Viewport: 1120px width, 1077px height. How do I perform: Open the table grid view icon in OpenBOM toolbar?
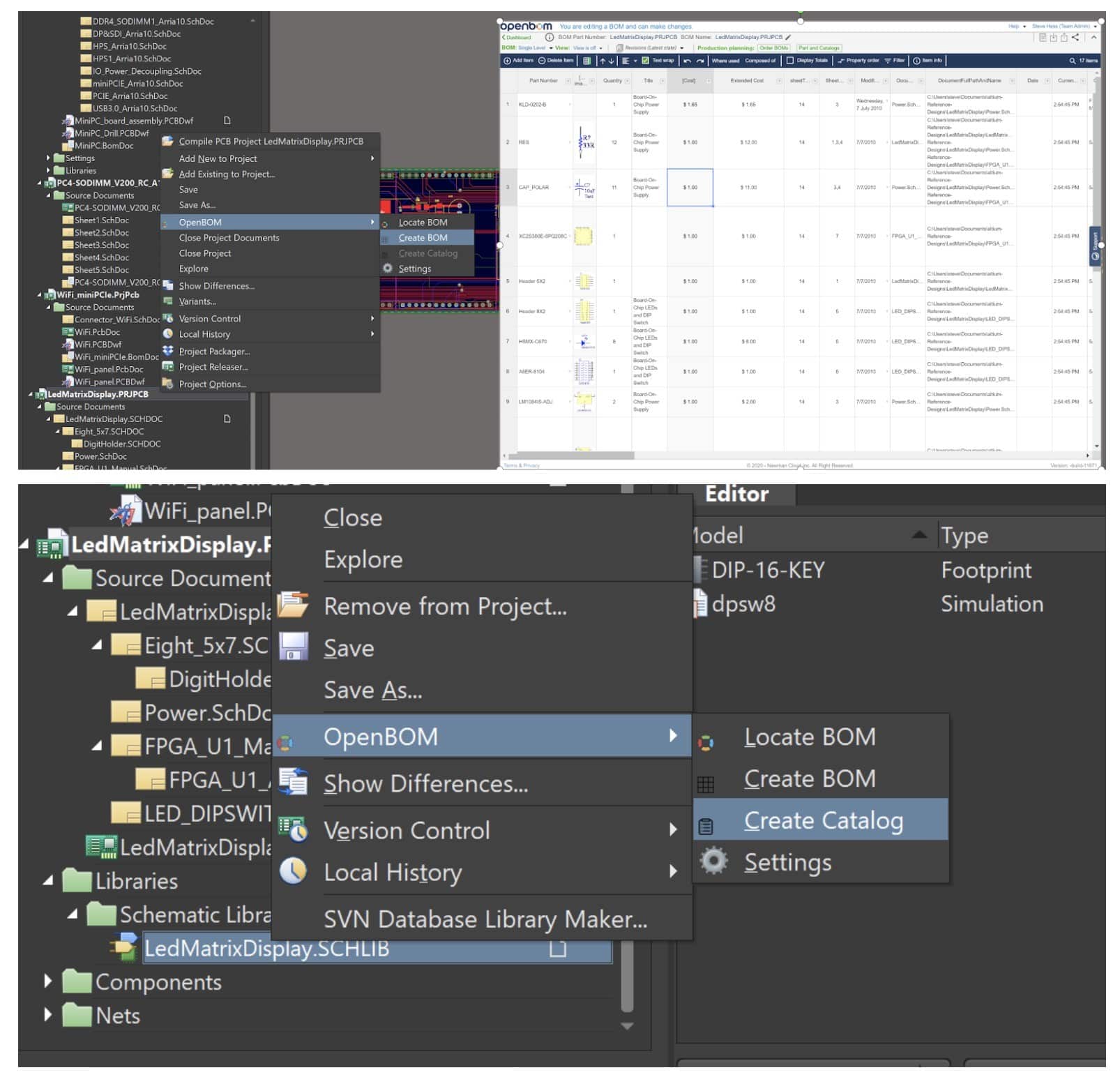587,61
